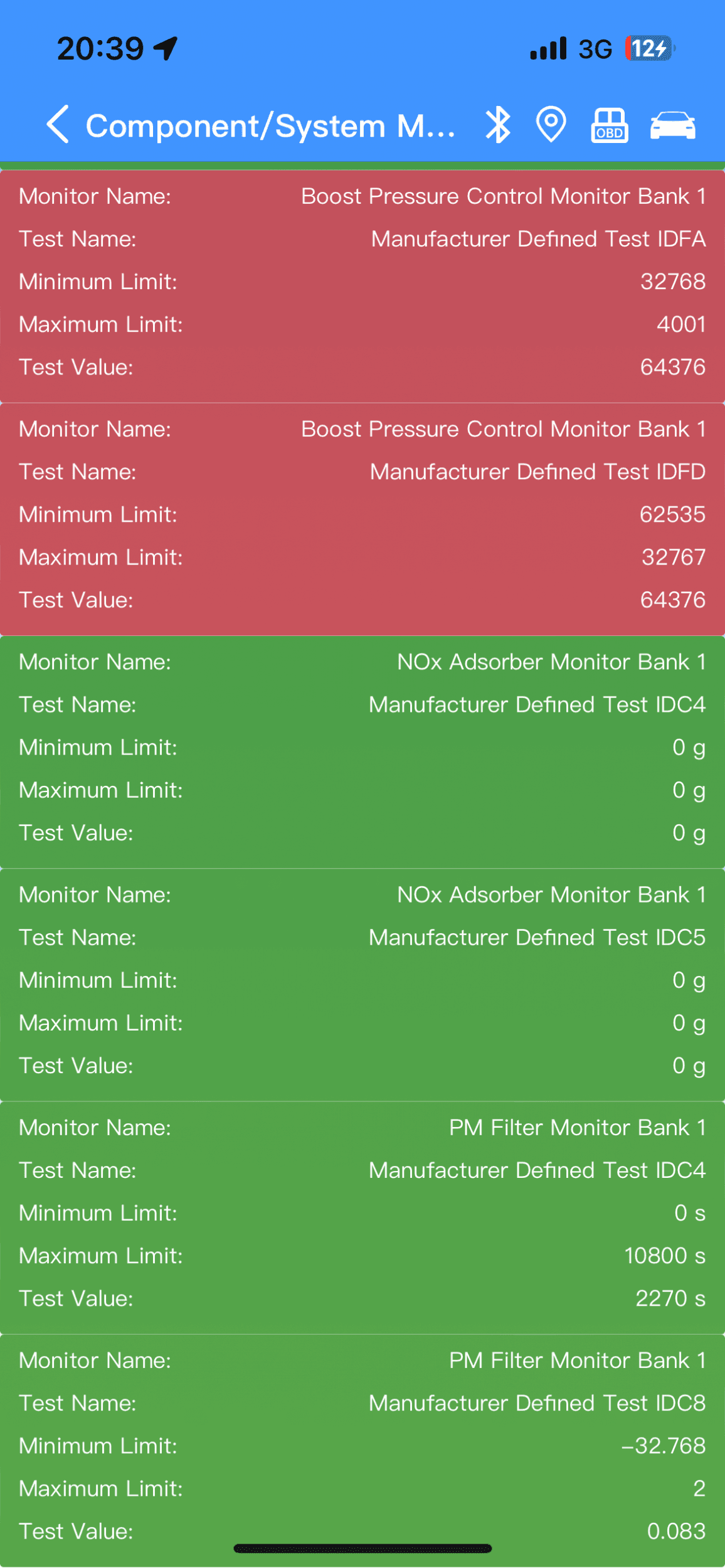Tap the car vehicle icon
This screenshot has width=725, height=1568.
(x=673, y=125)
